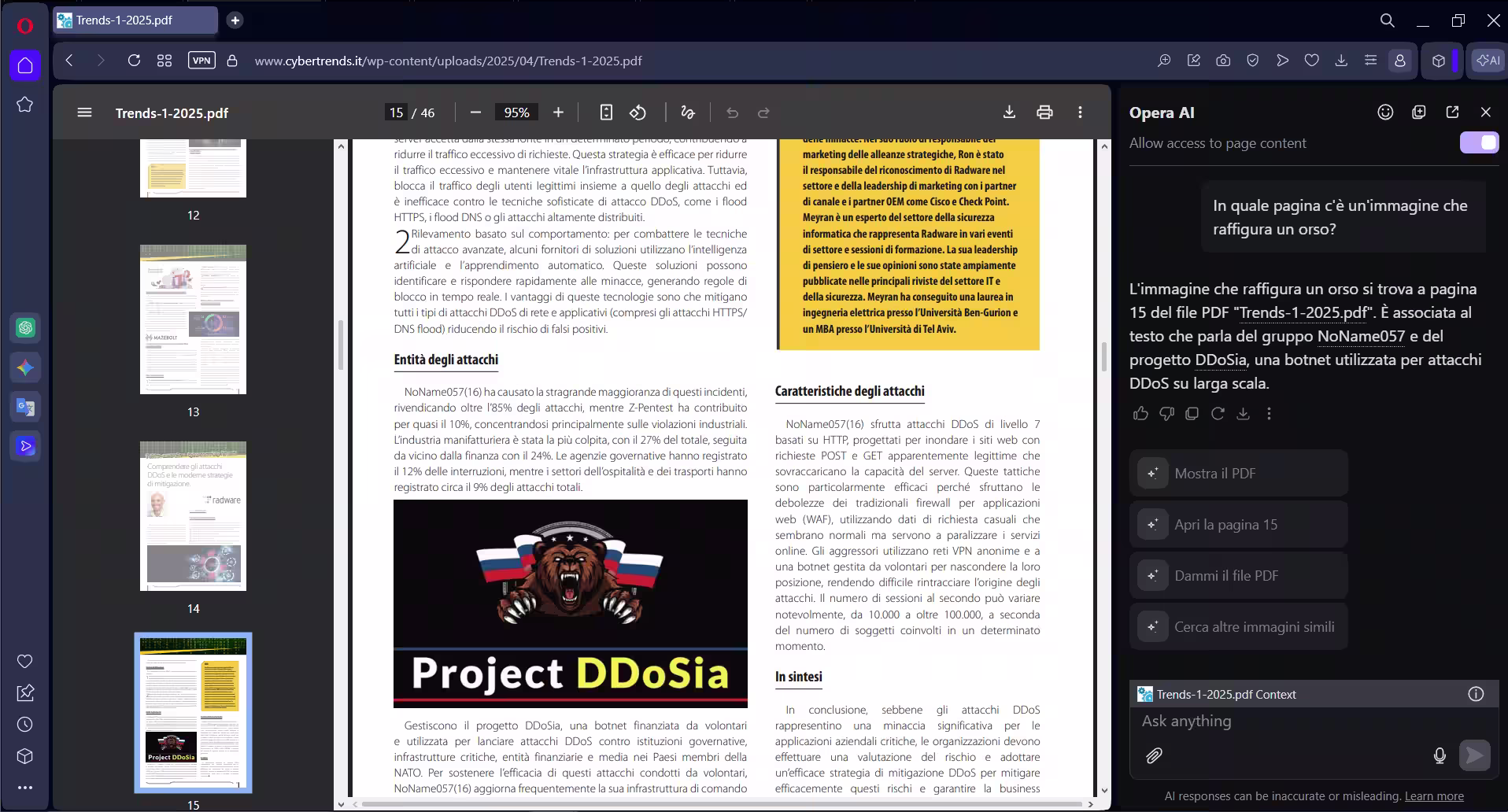Print the PDF document

[x=1044, y=113]
